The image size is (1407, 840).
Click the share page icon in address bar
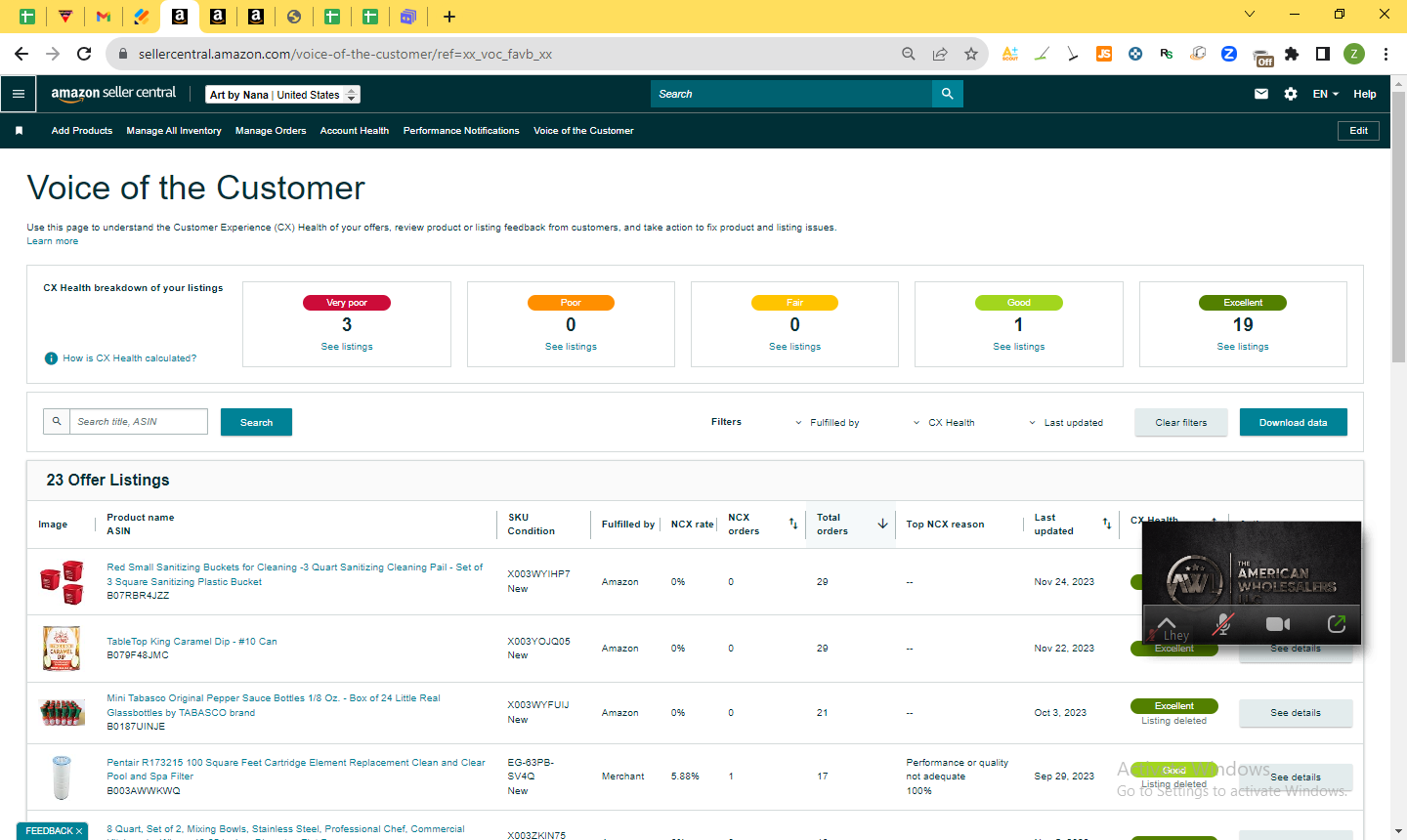[940, 54]
